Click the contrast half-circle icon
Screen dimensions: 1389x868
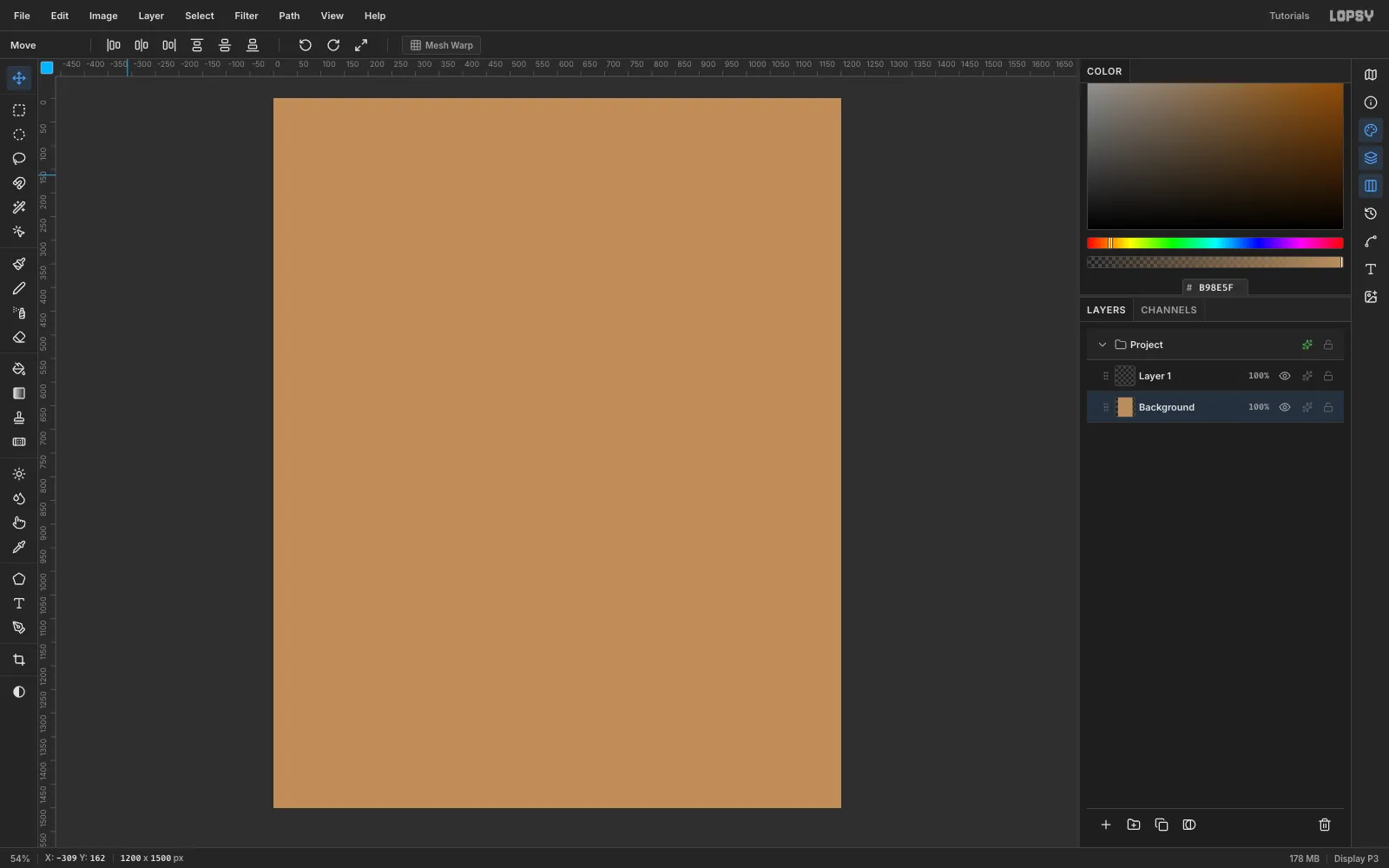19,692
